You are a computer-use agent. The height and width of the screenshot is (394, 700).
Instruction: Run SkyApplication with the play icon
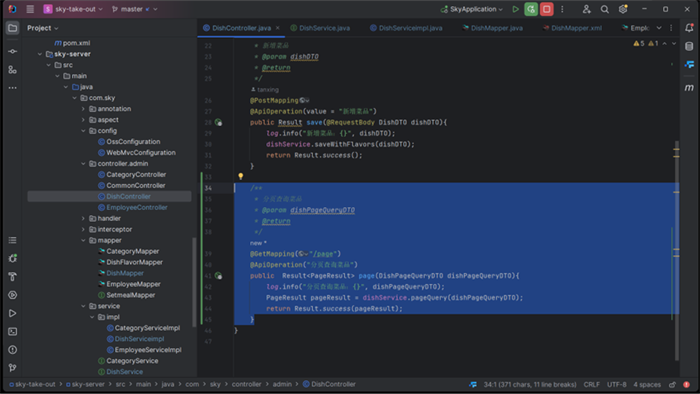coord(515,9)
